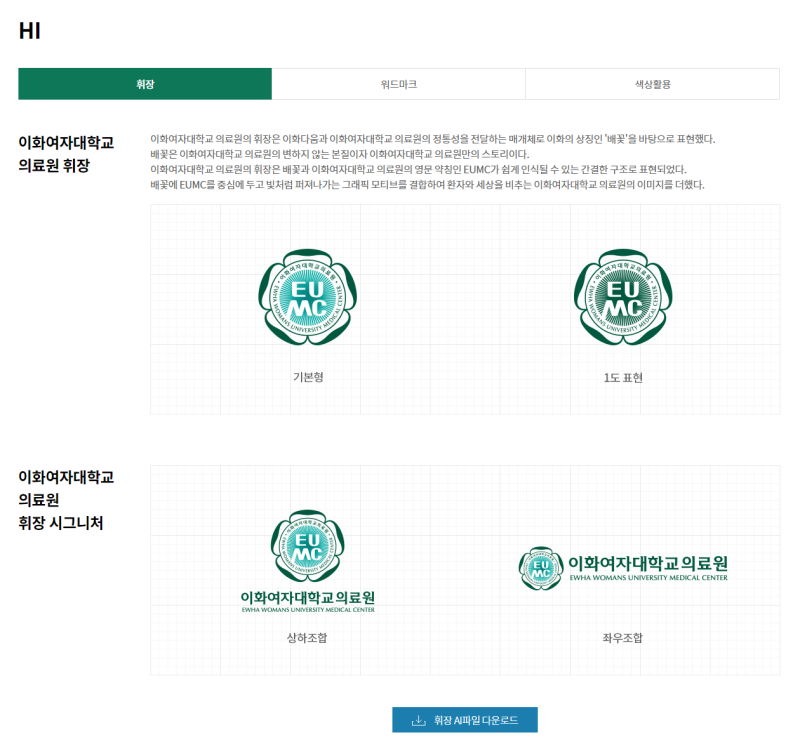Select the 휘장 tab
800x749 pixels.
click(145, 84)
